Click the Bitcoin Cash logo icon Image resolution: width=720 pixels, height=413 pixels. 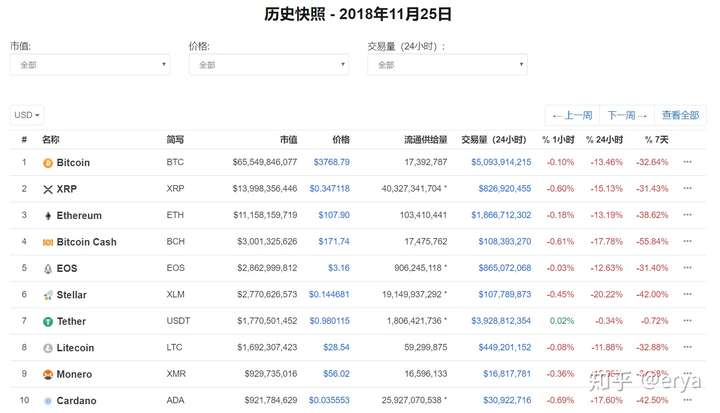[48, 243]
